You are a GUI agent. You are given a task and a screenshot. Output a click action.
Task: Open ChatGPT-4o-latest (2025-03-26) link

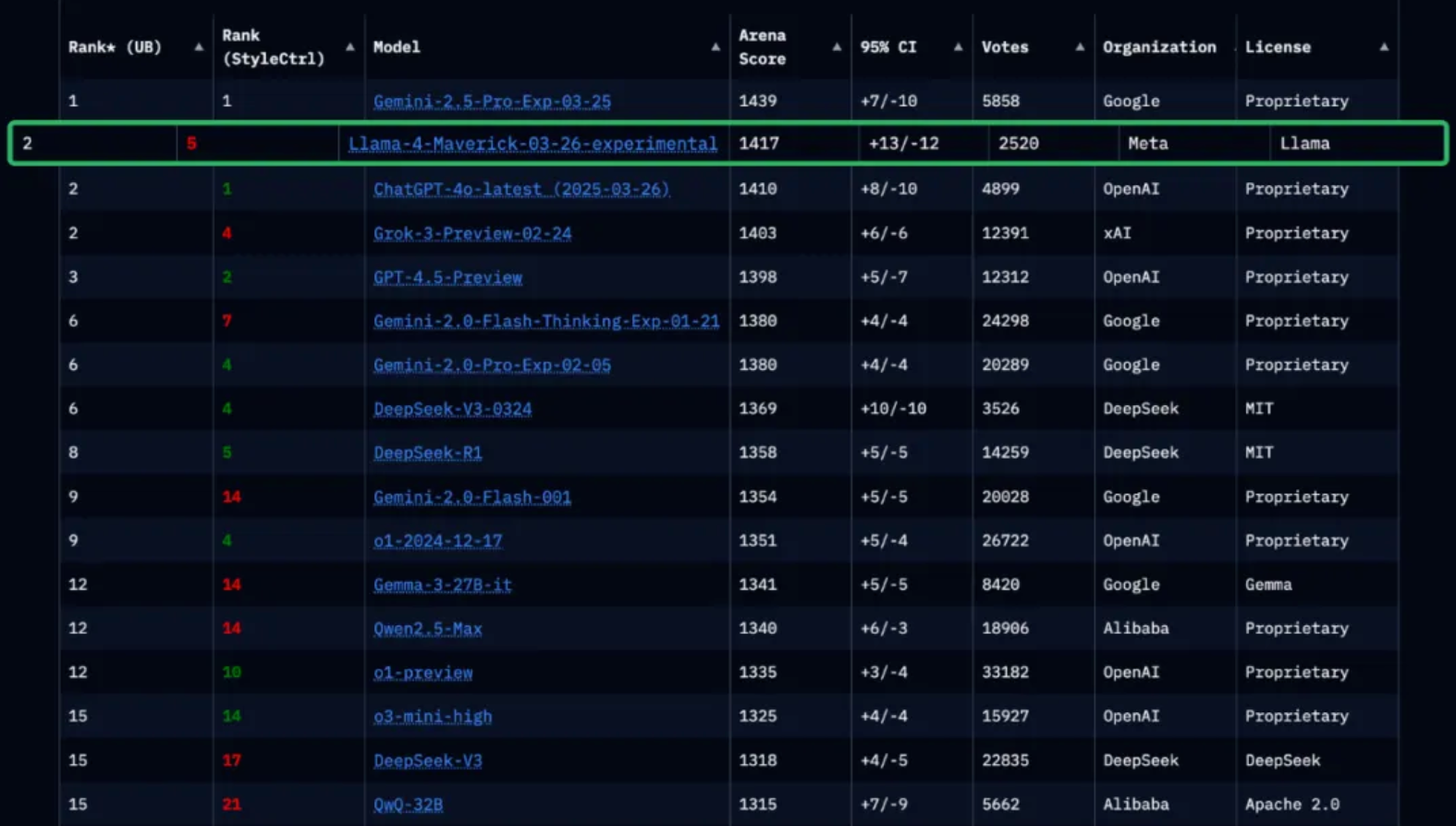(521, 189)
